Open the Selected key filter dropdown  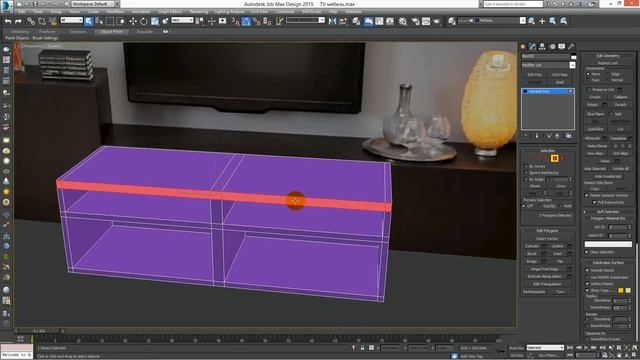pyautogui.click(x=545, y=348)
